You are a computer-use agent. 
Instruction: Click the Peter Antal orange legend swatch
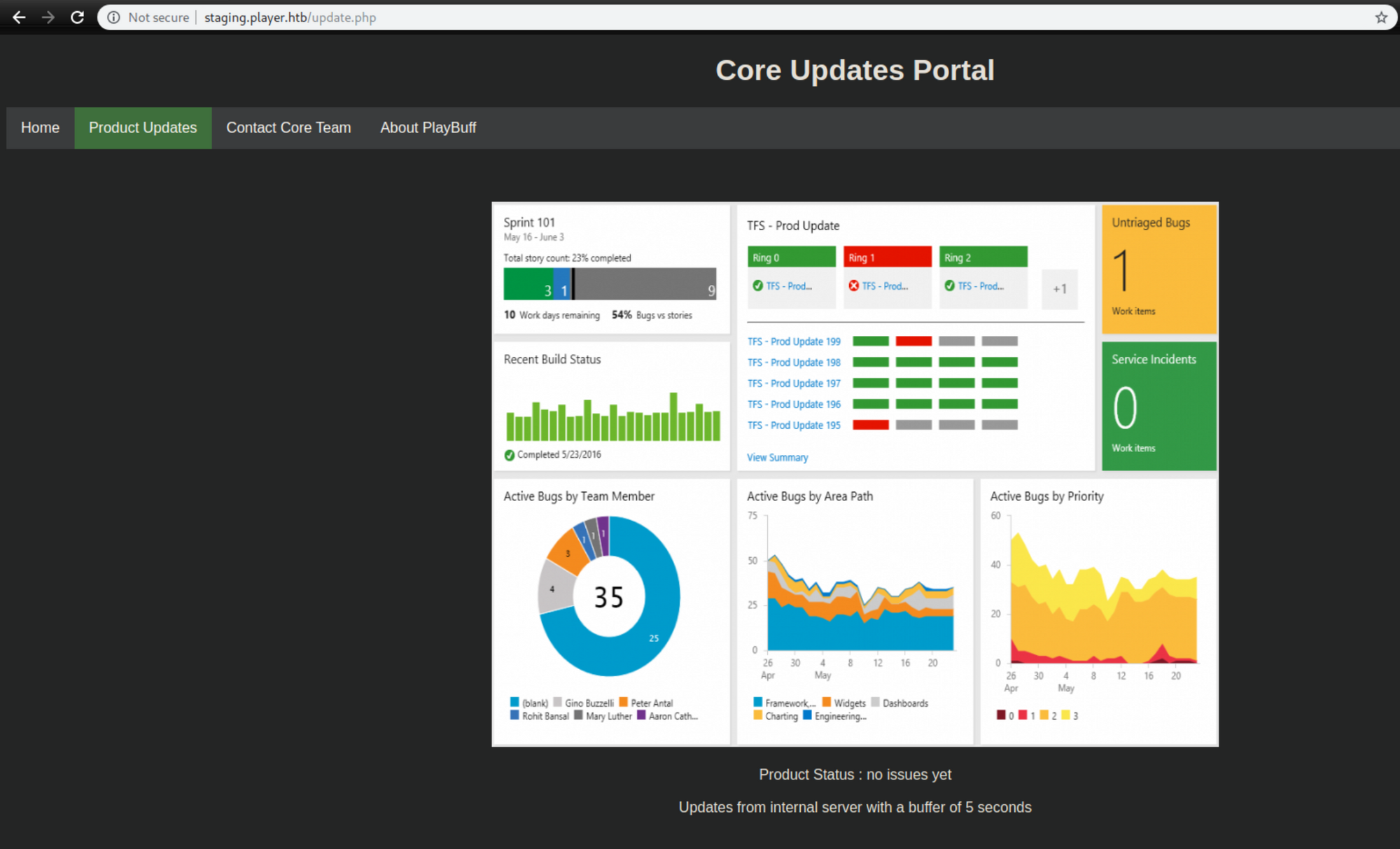[623, 702]
